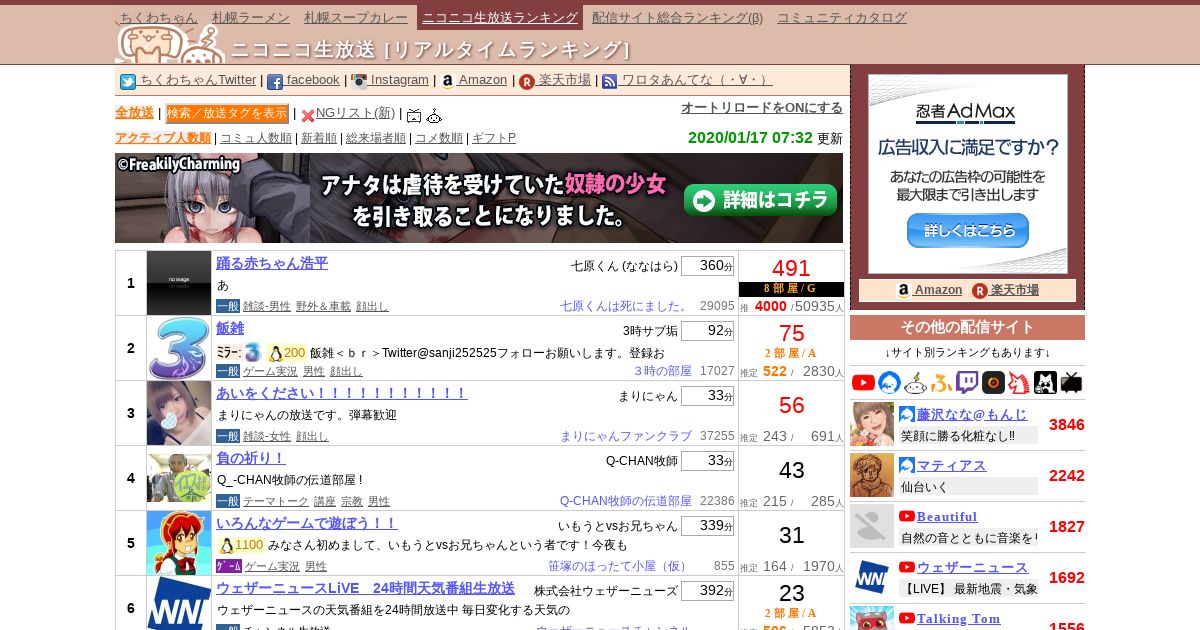Open the OPENREC orange-circle site icon
Viewport: 1200px width, 630px height.
pos(993,382)
